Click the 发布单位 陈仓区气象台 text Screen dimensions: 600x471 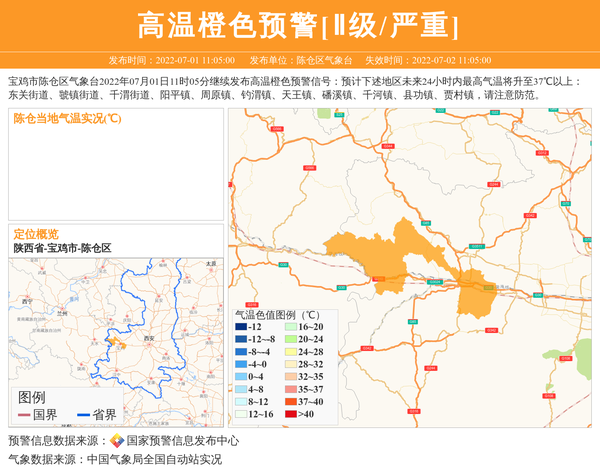point(300,60)
